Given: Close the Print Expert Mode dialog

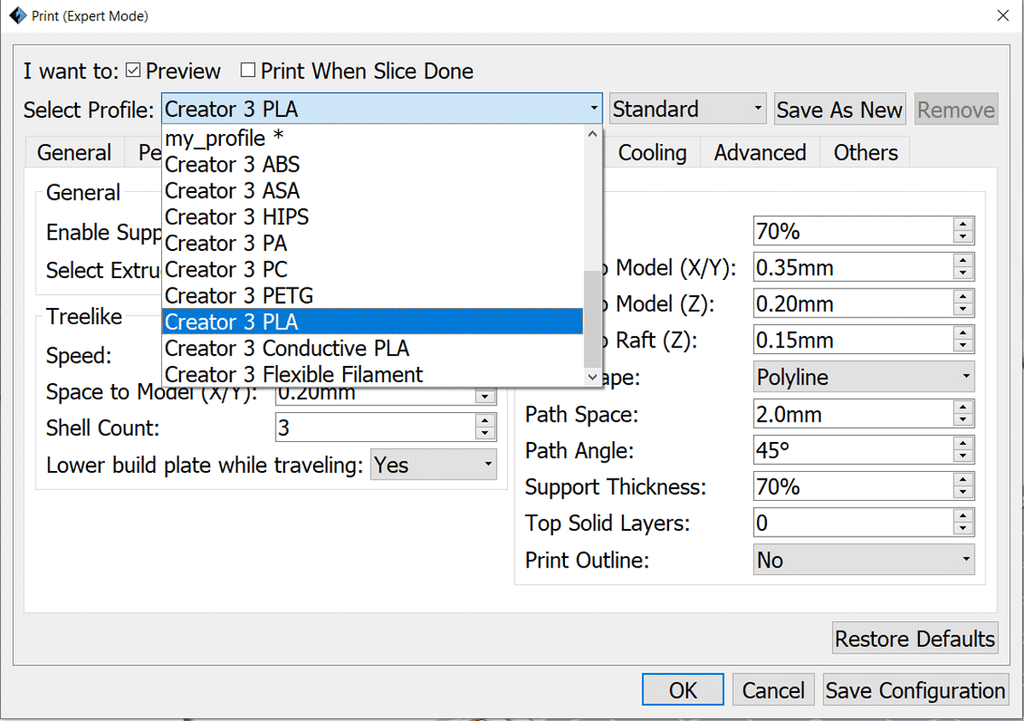Looking at the screenshot, I should 1002,16.
